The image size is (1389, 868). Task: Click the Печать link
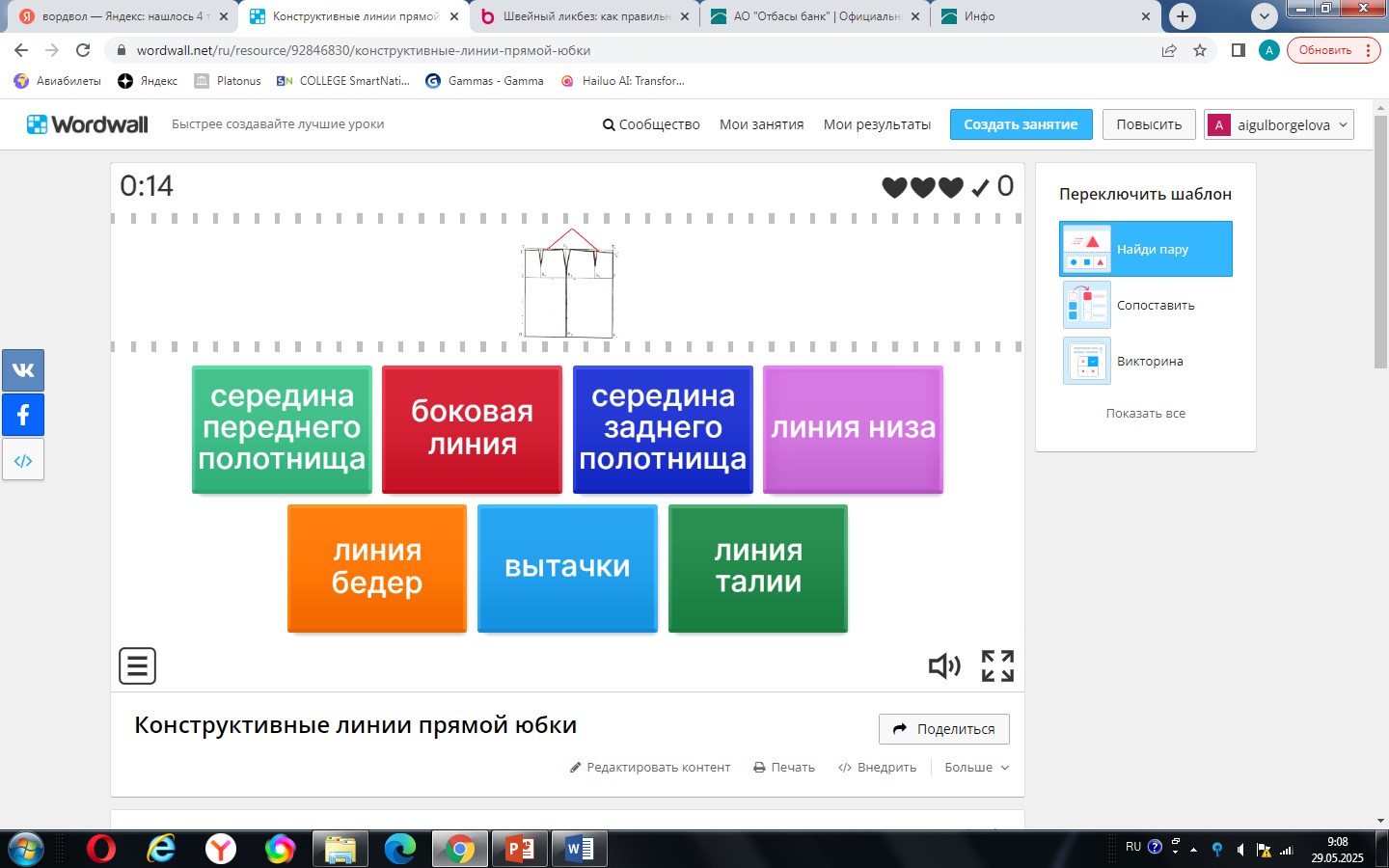784,768
